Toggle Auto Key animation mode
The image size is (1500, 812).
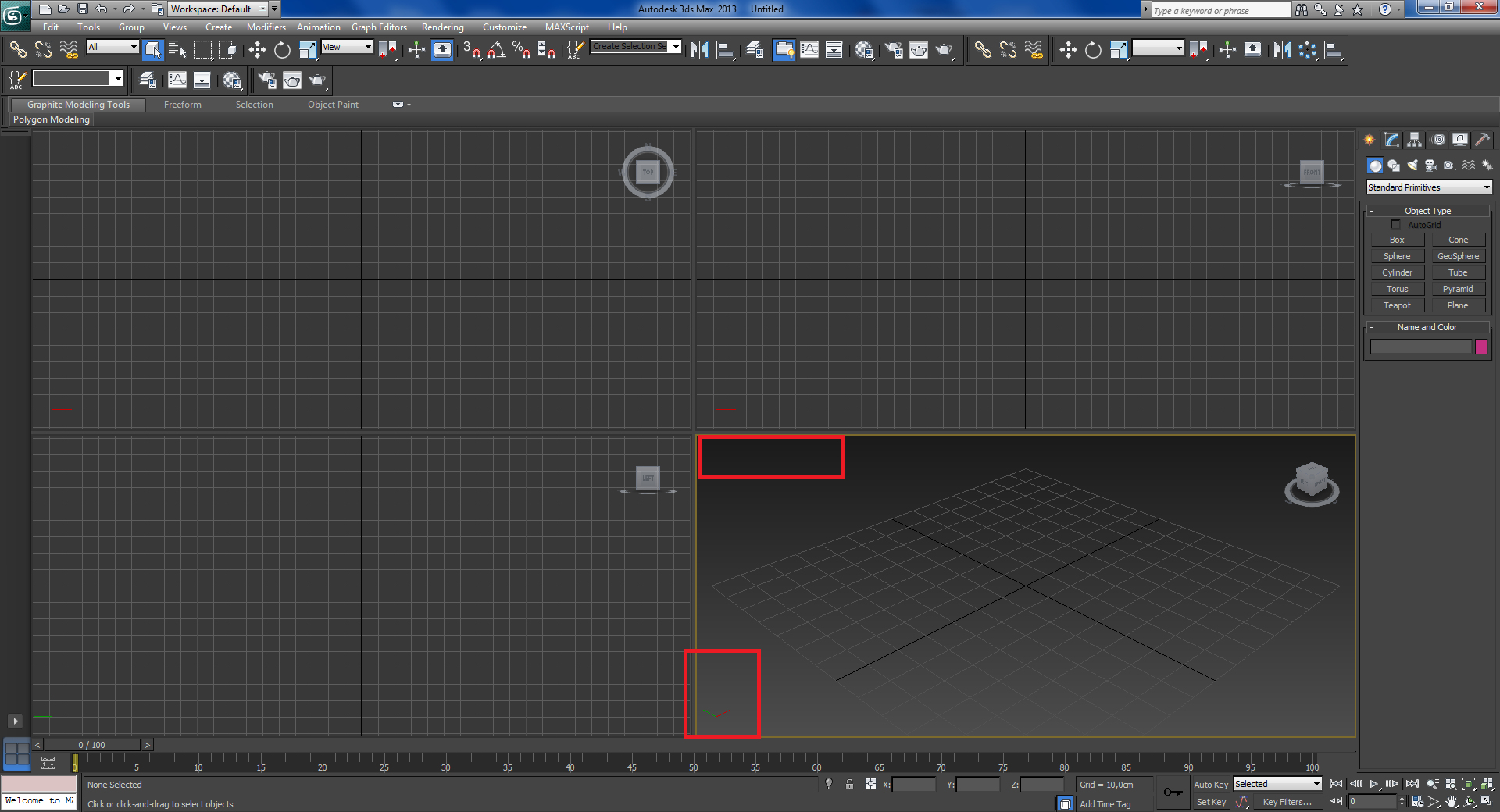[1211, 785]
